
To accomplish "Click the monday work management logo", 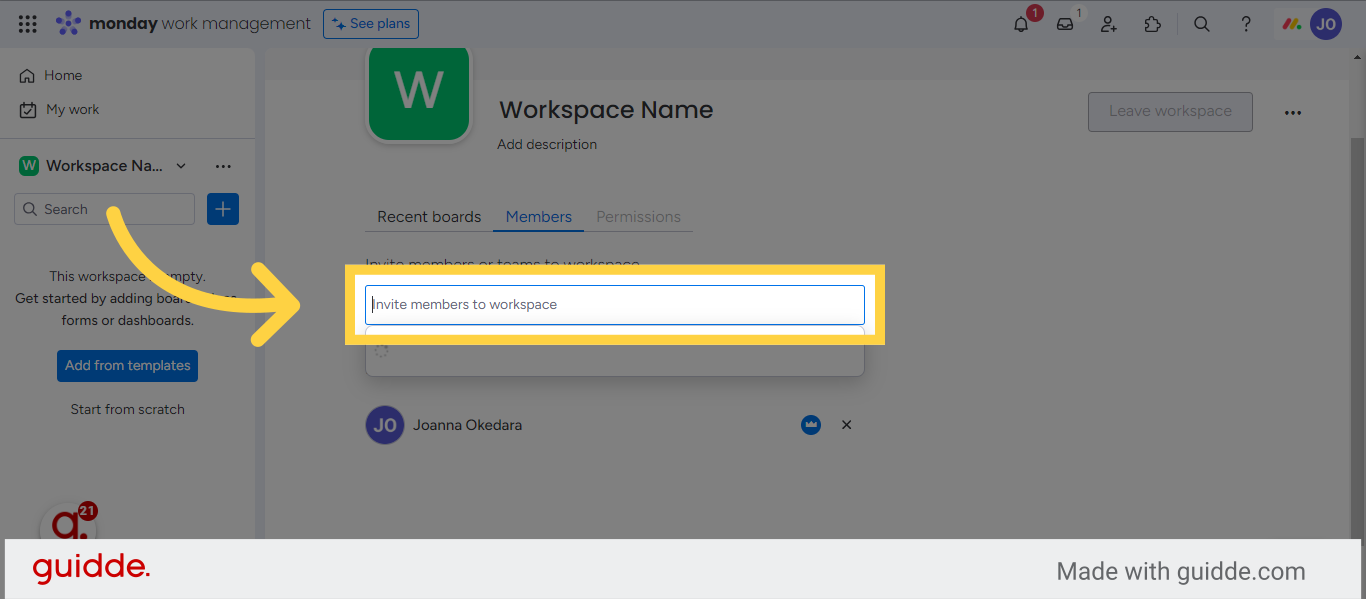I will coord(183,24).
